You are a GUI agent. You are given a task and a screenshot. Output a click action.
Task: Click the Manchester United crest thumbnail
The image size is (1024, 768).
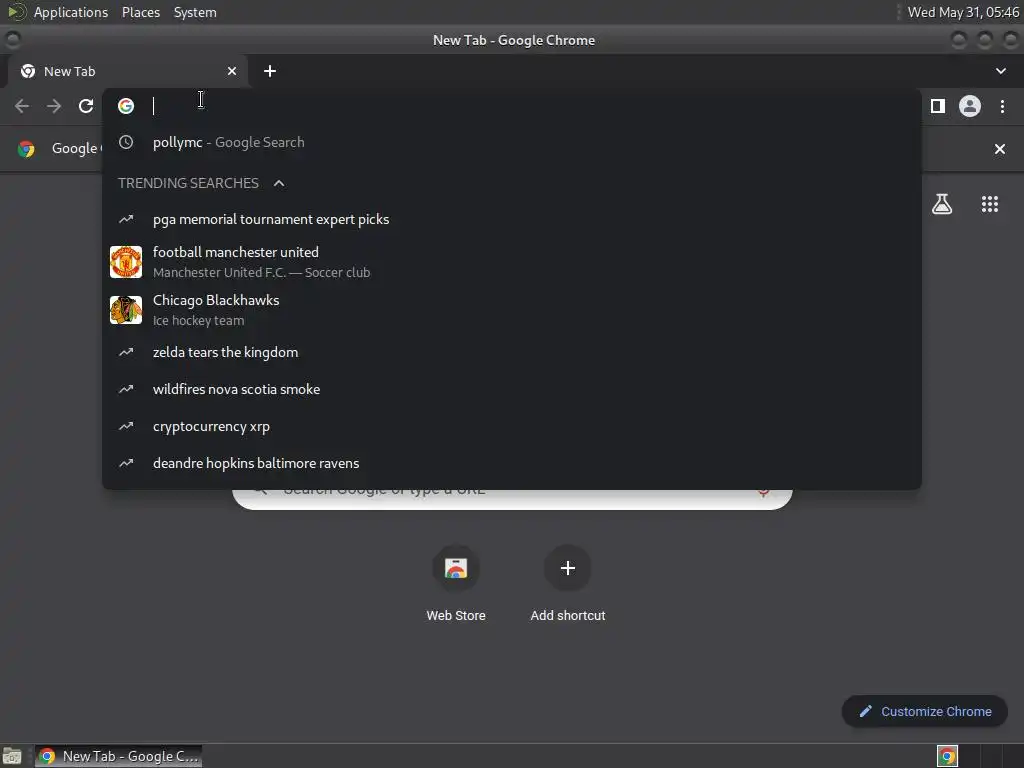(126, 262)
